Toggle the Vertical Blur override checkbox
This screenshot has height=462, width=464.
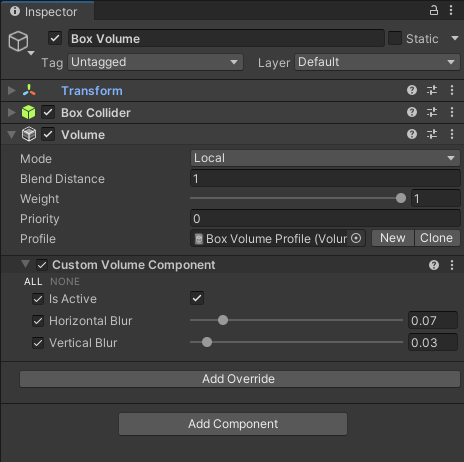(38, 343)
